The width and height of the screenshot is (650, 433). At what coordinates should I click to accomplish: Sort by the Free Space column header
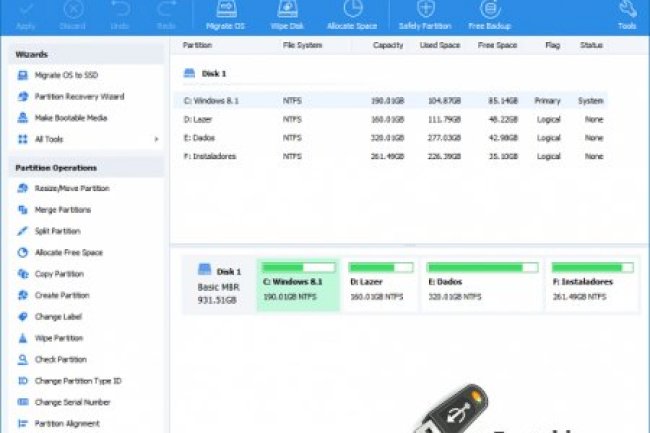tap(496, 45)
